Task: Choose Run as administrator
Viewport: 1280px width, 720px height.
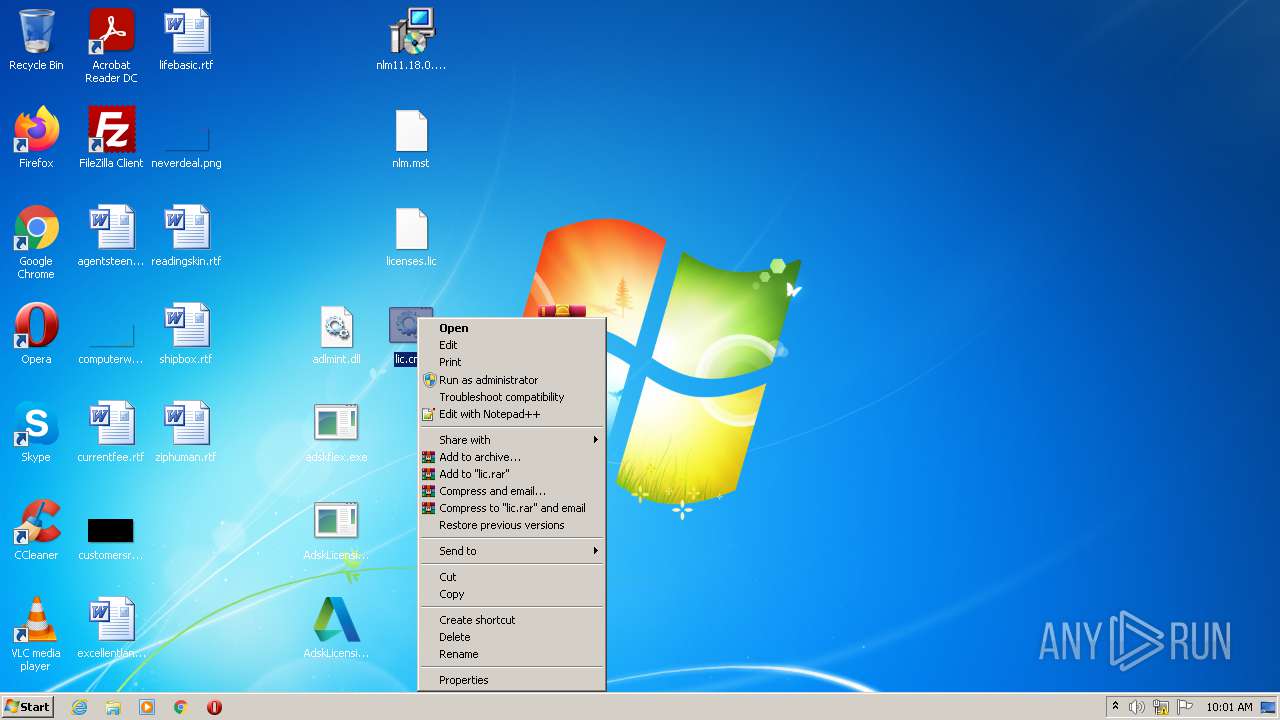Action: (x=512, y=380)
